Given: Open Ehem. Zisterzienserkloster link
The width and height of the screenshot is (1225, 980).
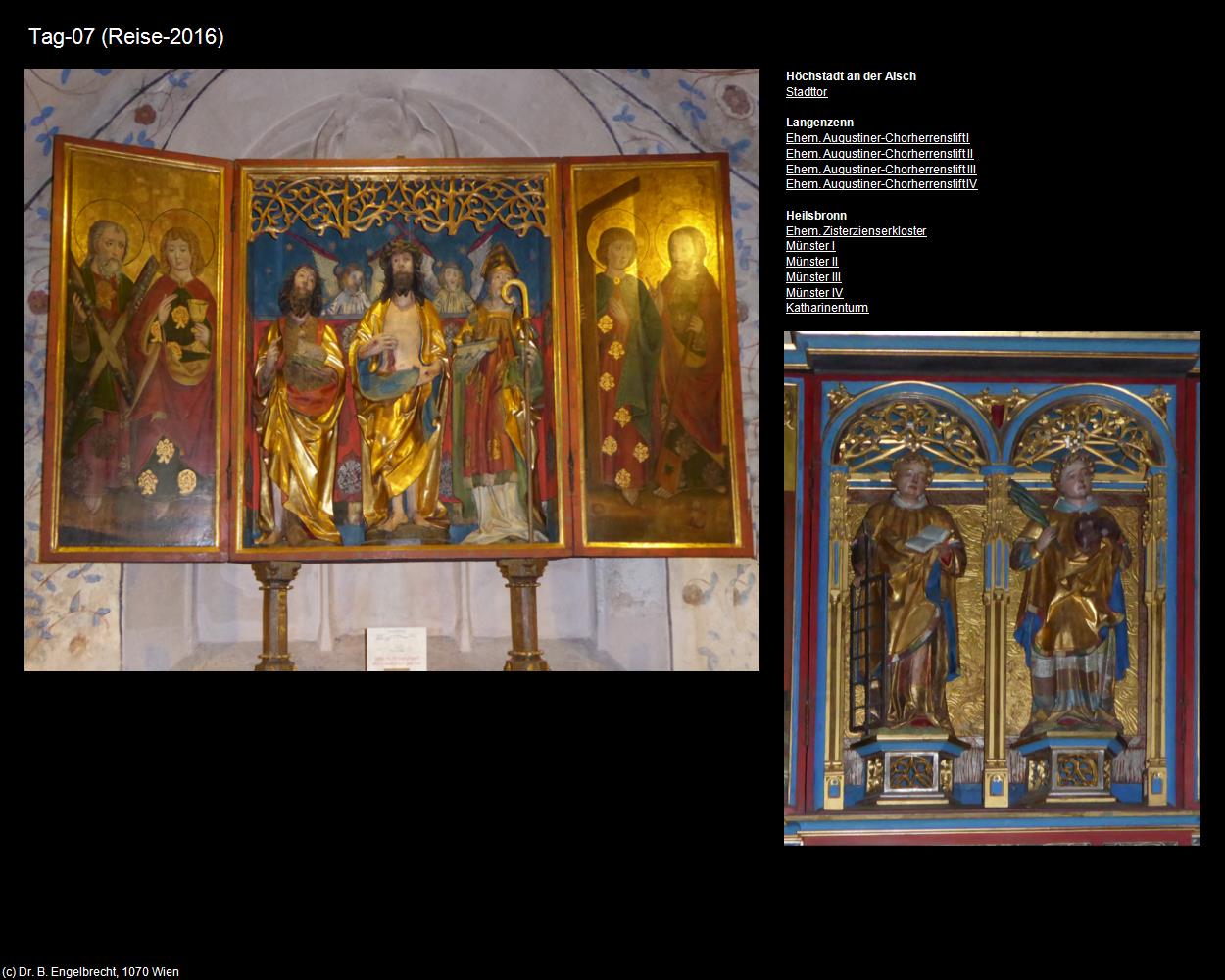Looking at the screenshot, I should (856, 231).
